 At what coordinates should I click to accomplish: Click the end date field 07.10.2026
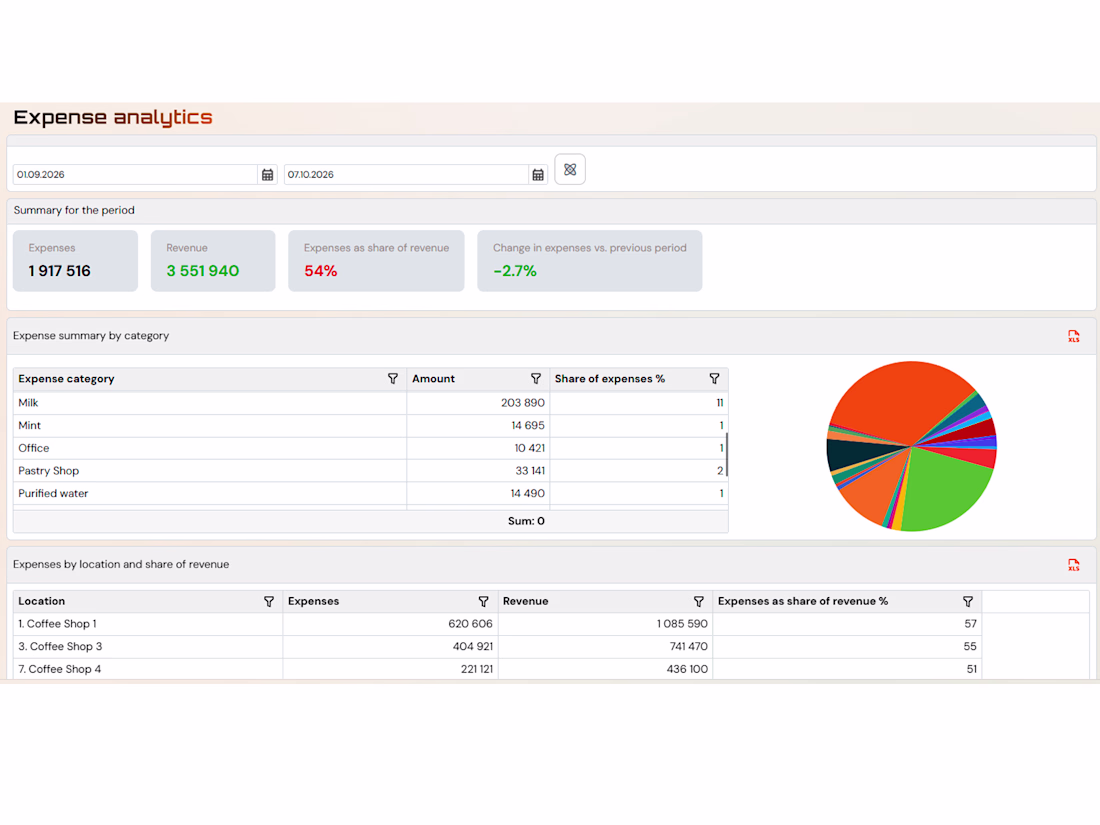(x=406, y=175)
